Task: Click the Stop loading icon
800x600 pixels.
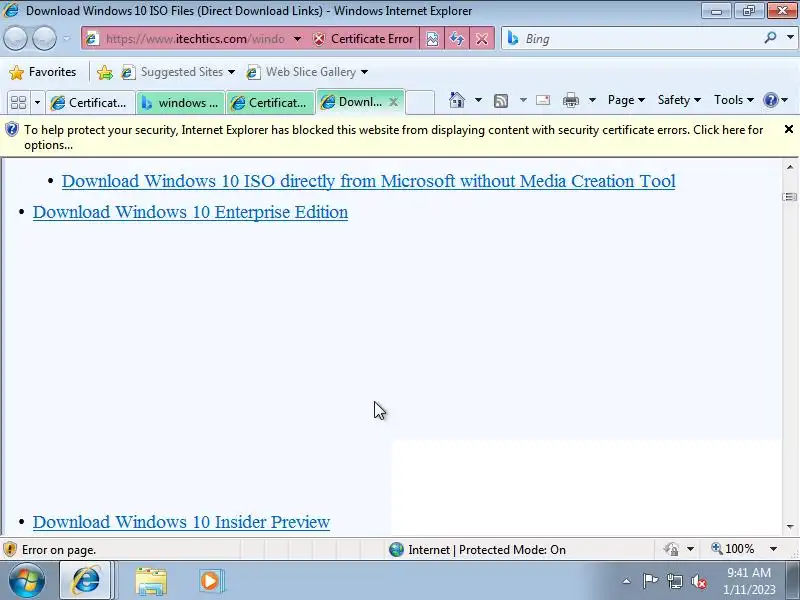Action: click(x=481, y=39)
